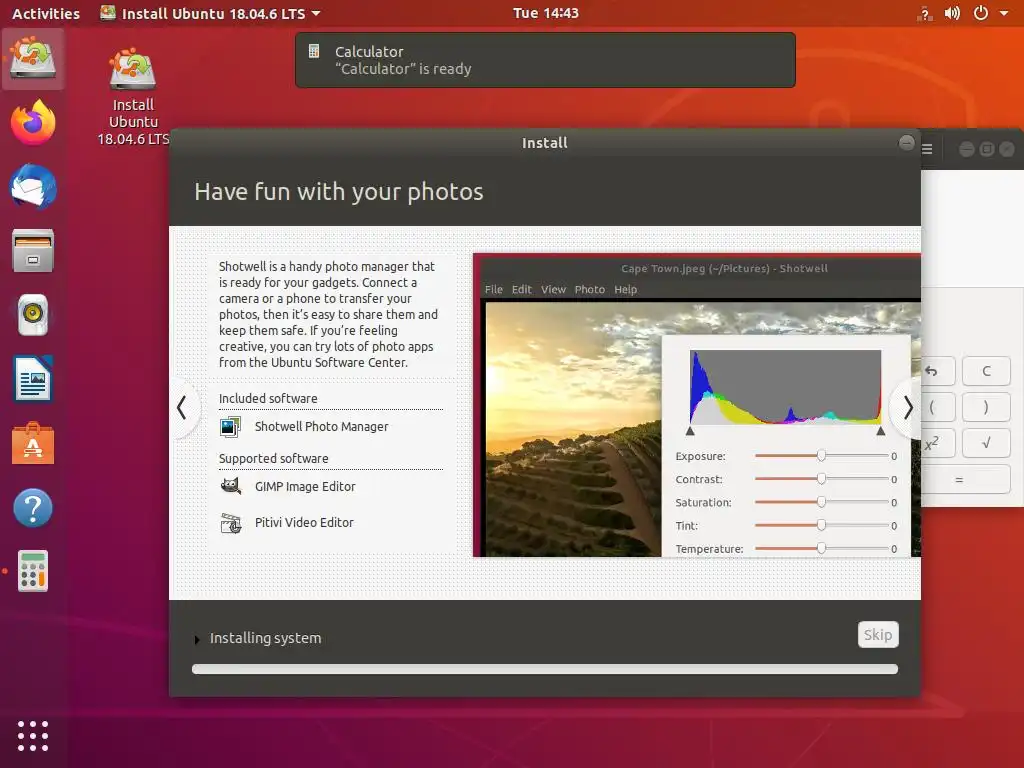Click the Calculator notification icon
The height and width of the screenshot is (768, 1024).
click(314, 51)
